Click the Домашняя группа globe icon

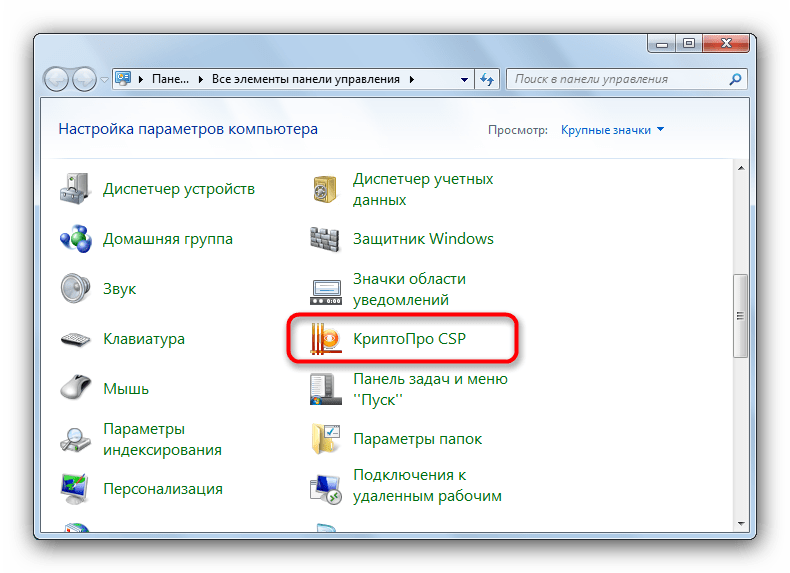click(x=76, y=239)
